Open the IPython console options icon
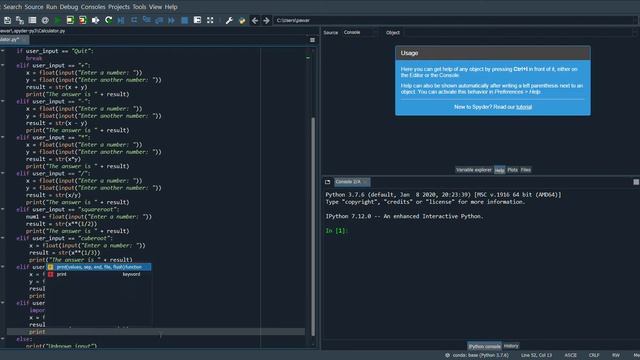This screenshot has height=360, width=640. [636, 182]
